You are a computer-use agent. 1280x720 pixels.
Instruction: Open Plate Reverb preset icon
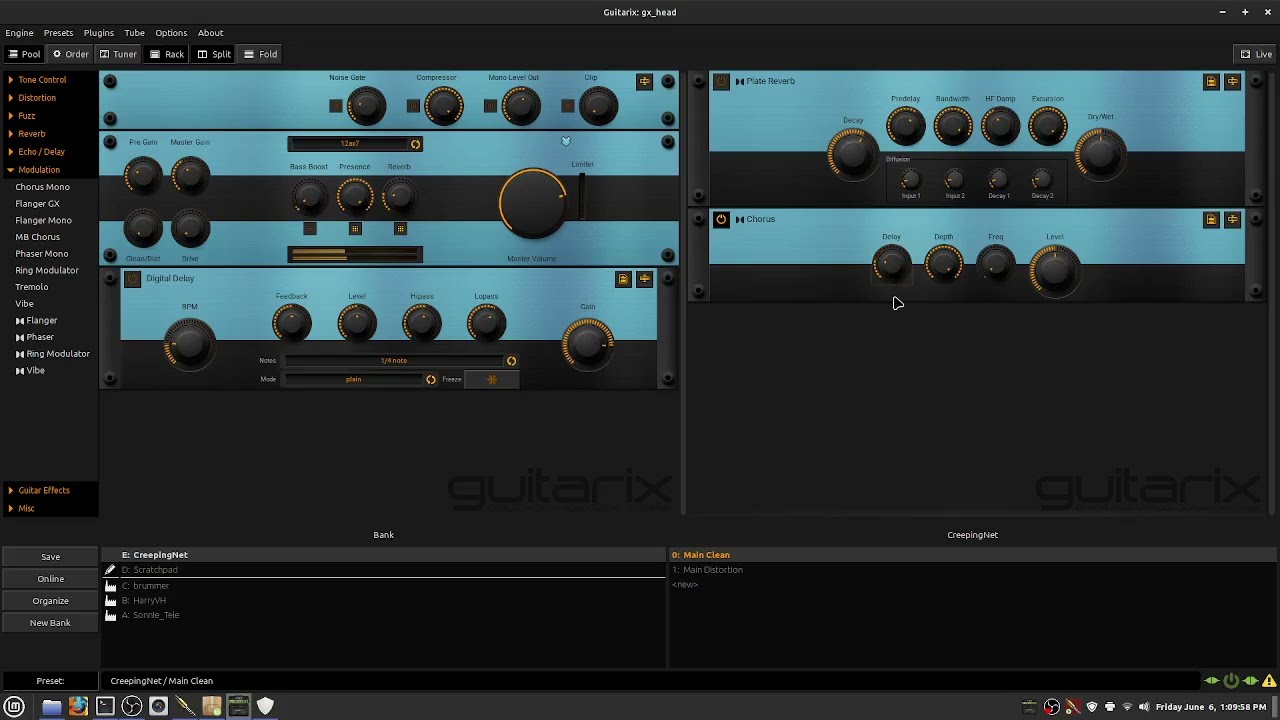[x=1211, y=81]
